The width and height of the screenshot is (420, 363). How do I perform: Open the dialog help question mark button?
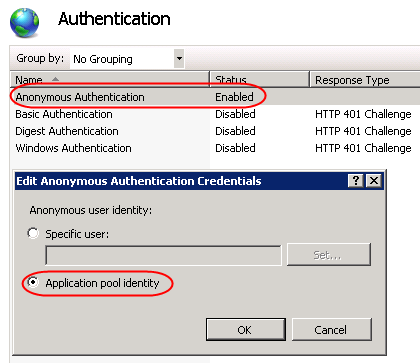[356, 181]
